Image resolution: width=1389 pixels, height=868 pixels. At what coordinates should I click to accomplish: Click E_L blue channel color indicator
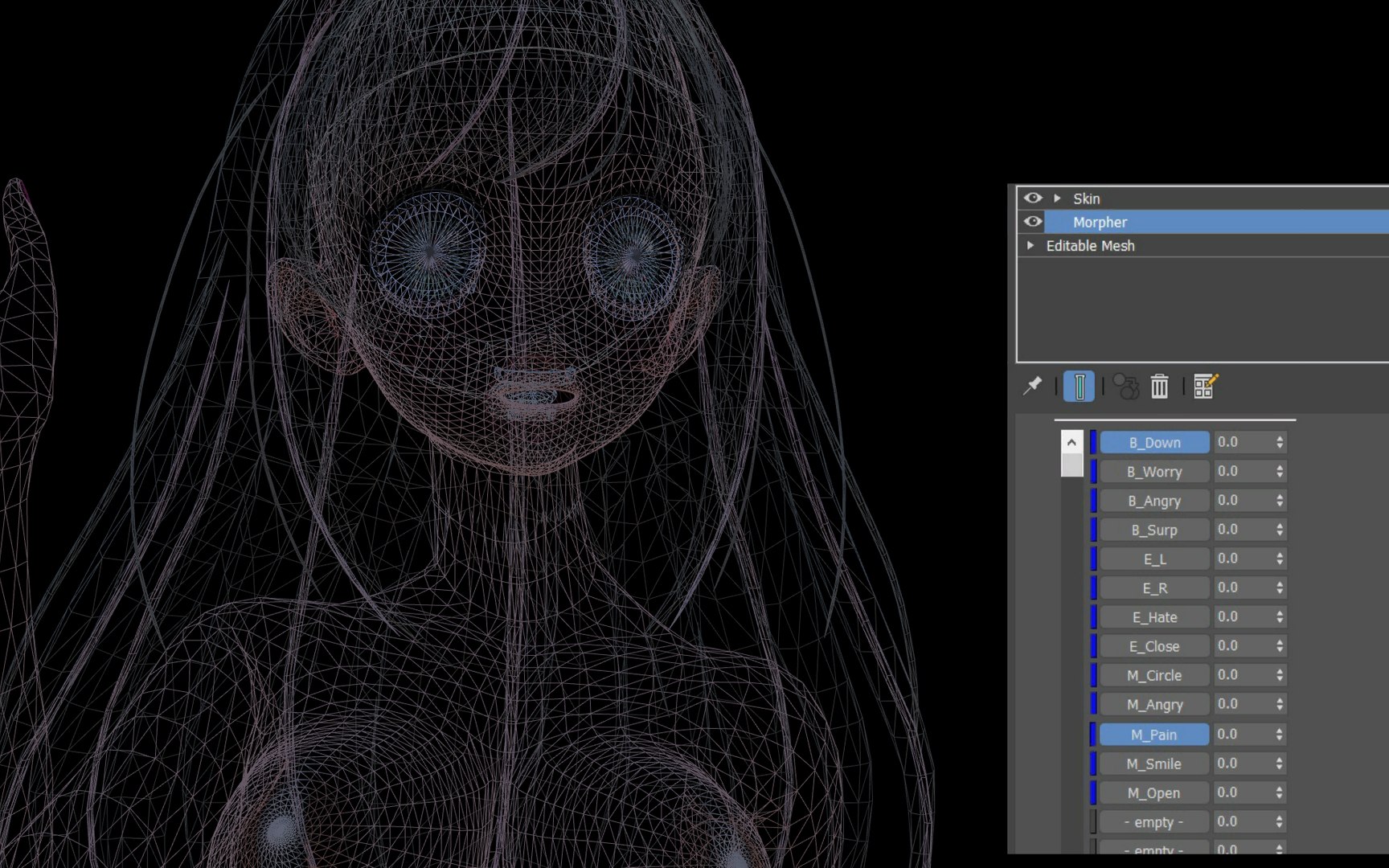pos(1093,559)
